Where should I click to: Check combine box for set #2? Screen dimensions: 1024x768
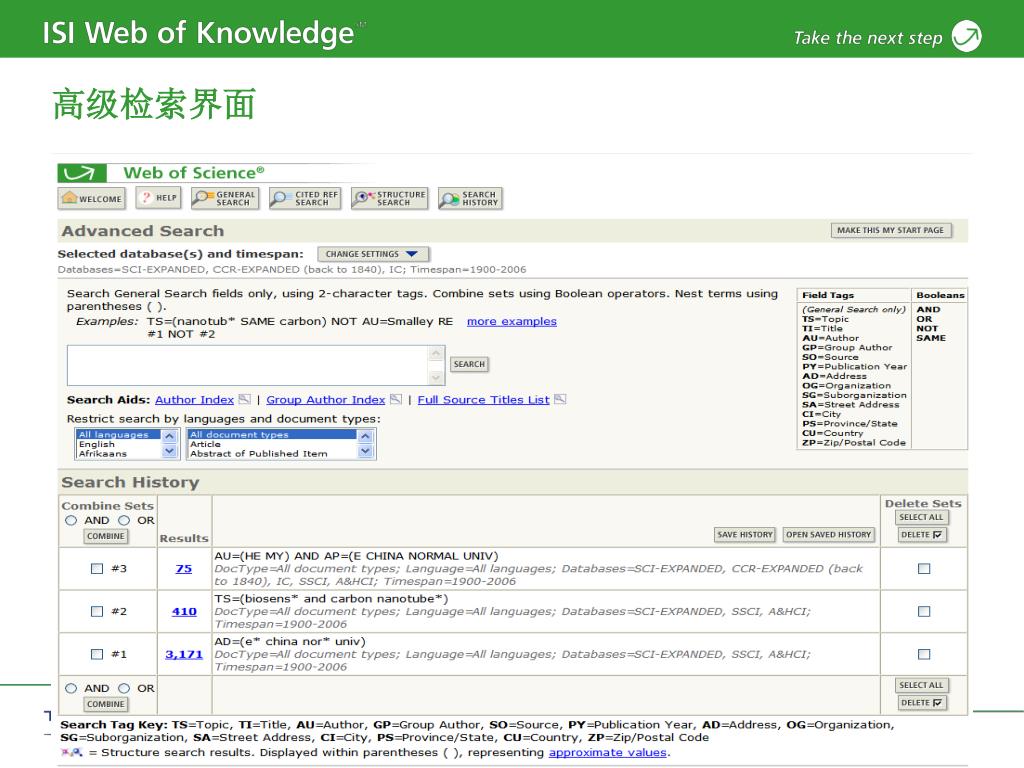pos(97,612)
